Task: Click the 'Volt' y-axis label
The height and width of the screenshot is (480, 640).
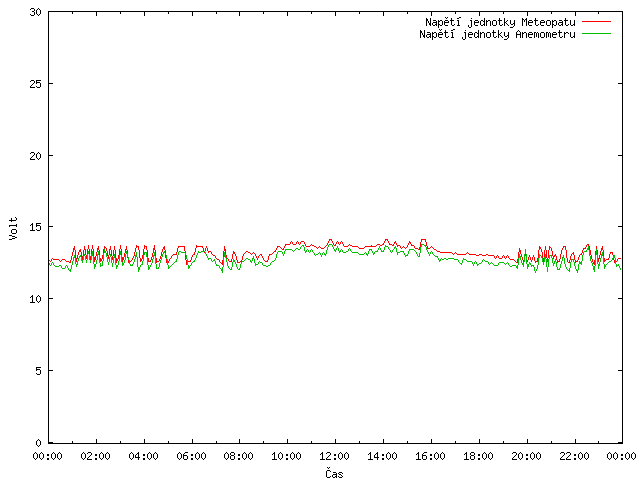Action: pos(13,228)
